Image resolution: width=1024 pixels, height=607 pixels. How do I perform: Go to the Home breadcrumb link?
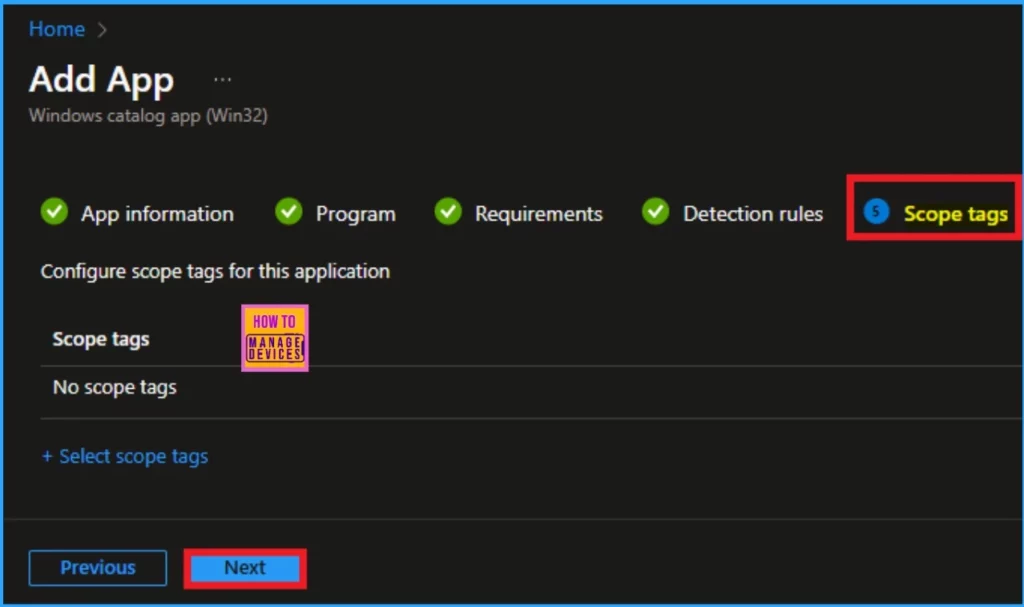coord(57,29)
